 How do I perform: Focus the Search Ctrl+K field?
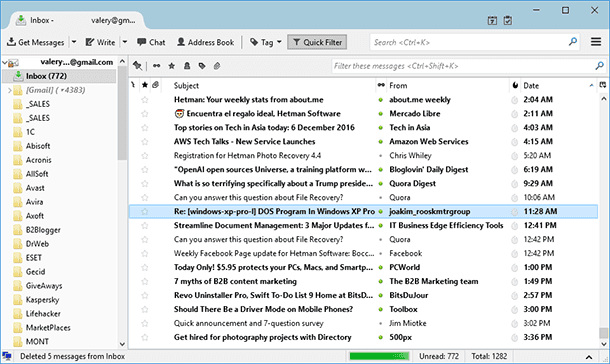point(469,42)
